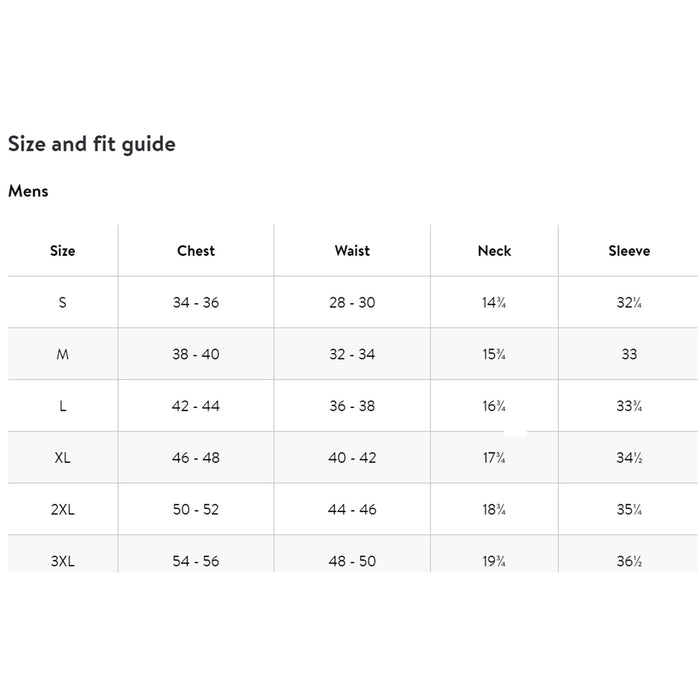Select the Mens section label

point(28,191)
